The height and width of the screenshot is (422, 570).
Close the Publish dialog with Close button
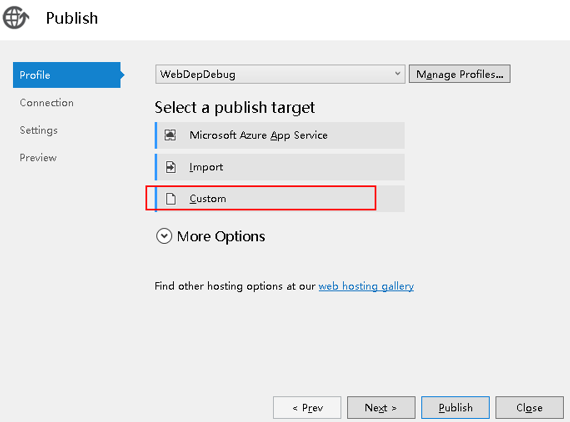point(530,407)
